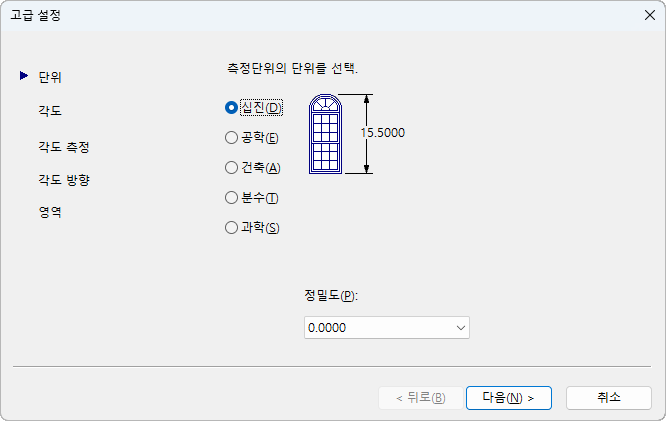Click the 15.5000 dimension sample text
The height and width of the screenshot is (421, 666).
pyautogui.click(x=383, y=133)
